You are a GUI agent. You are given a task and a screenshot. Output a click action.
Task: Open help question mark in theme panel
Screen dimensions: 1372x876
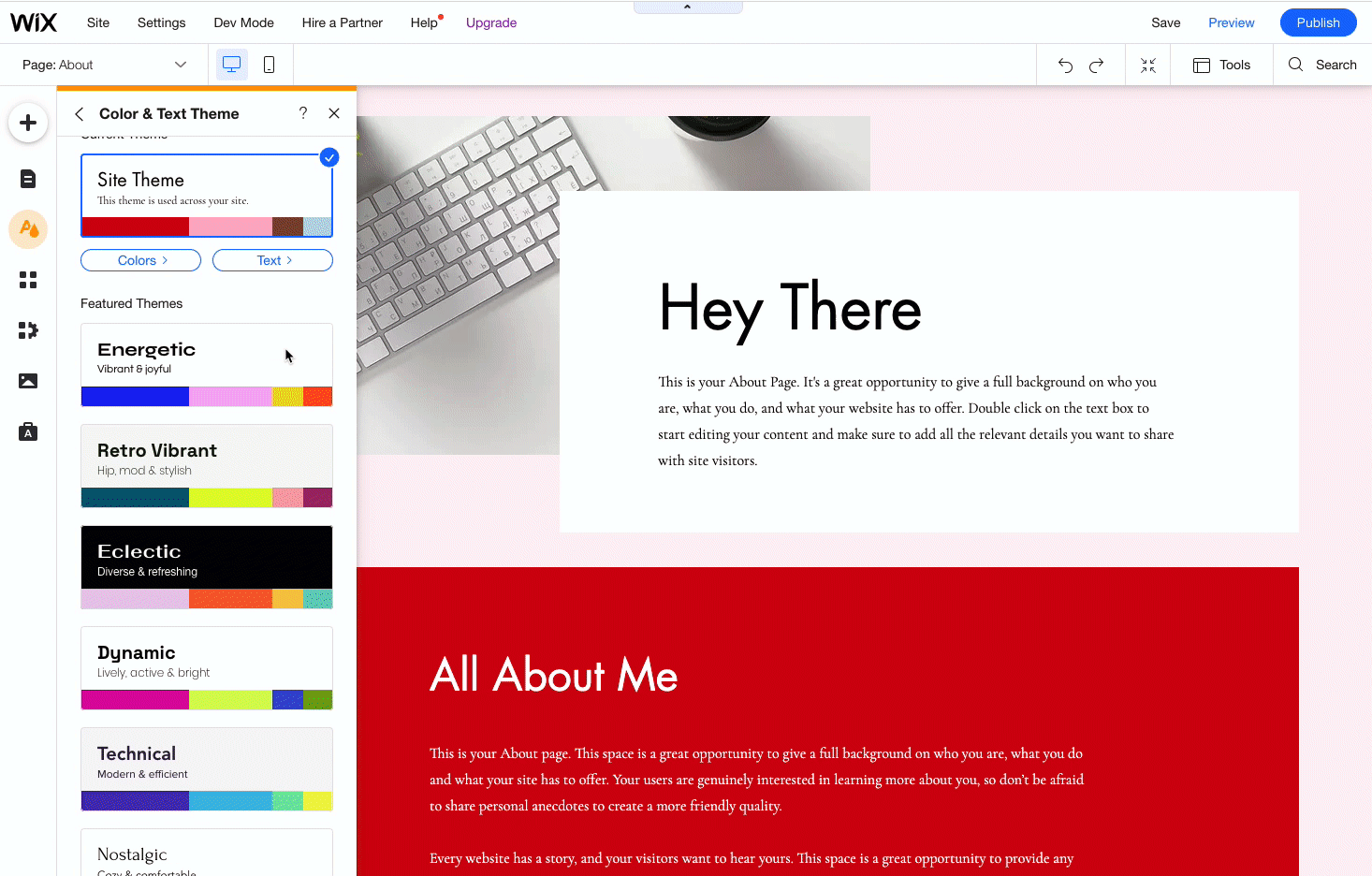[x=303, y=113]
